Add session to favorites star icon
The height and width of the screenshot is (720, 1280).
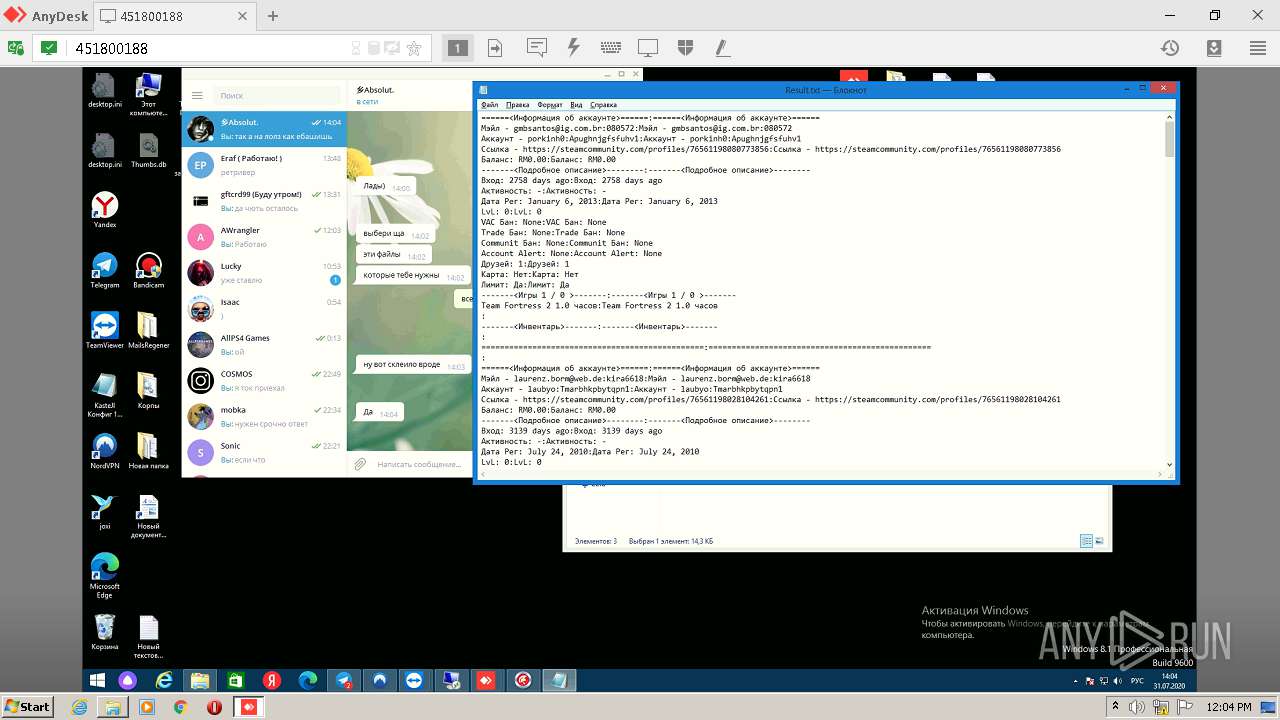pos(414,48)
